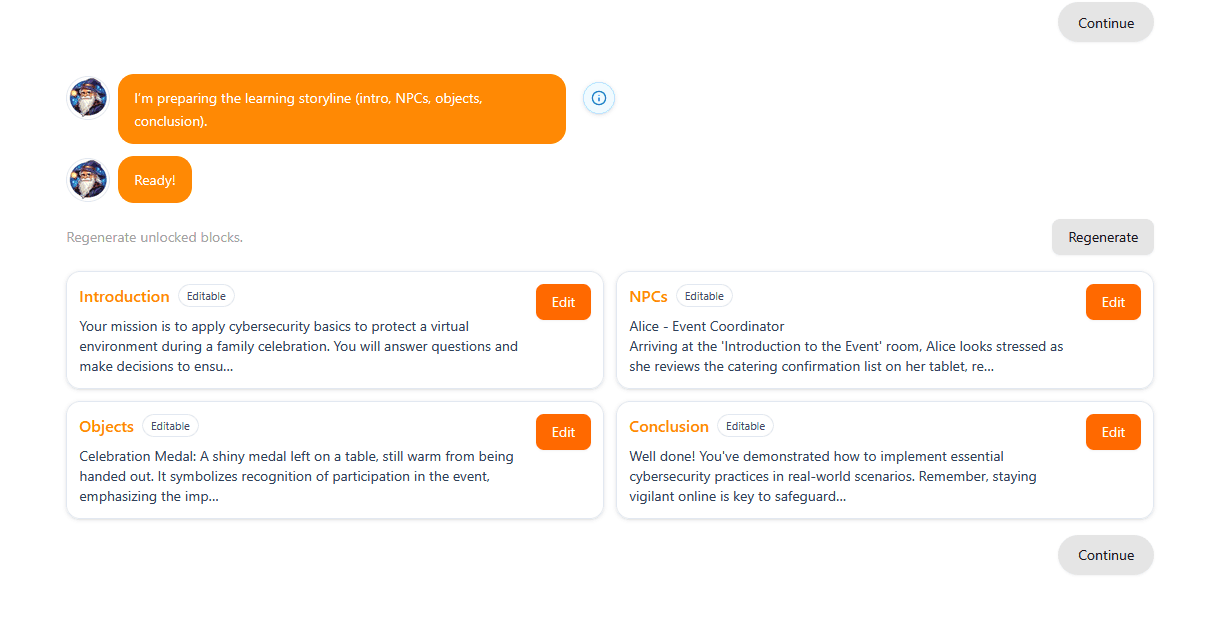Click the orange Ready! chat bubble
This screenshot has width=1205, height=622.
(155, 180)
